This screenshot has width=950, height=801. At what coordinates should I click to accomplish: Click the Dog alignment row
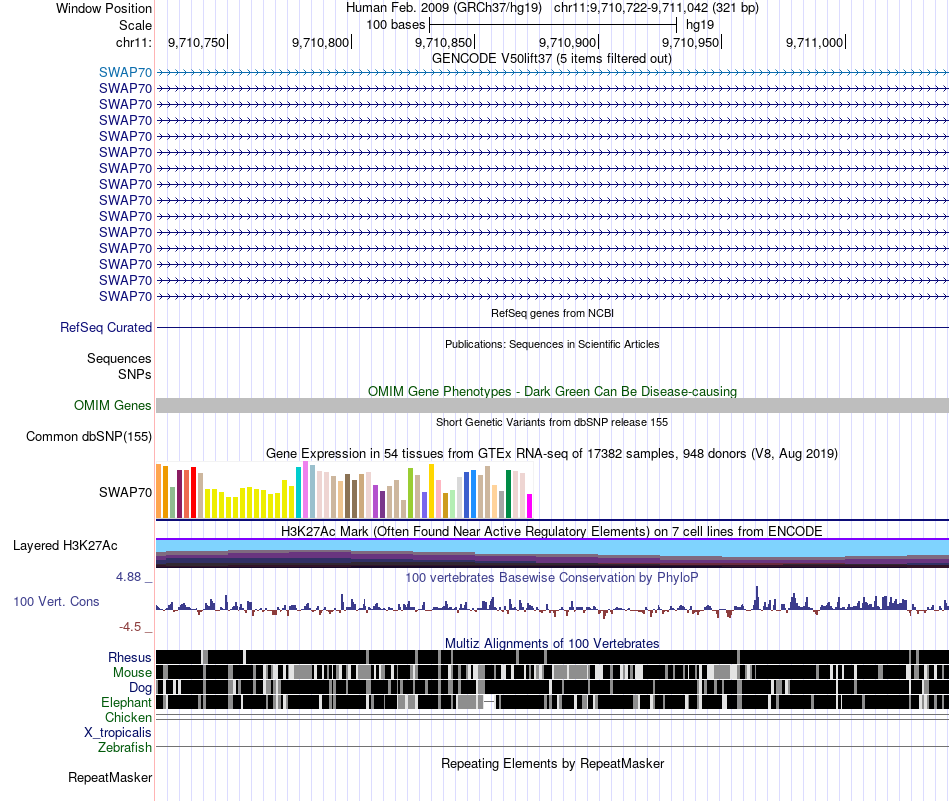(552, 687)
